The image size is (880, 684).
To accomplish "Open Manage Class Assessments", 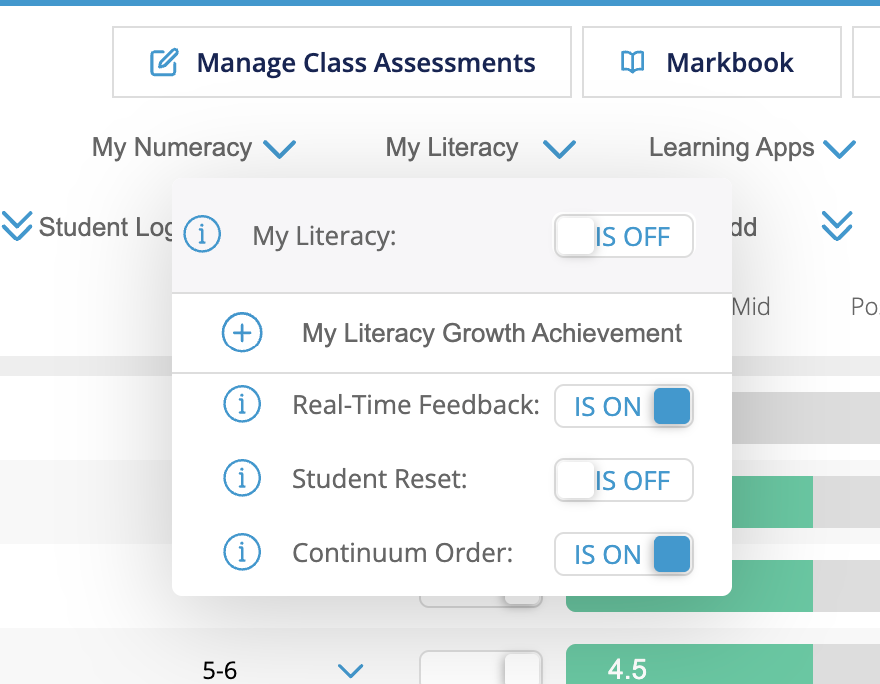I will tap(342, 62).
